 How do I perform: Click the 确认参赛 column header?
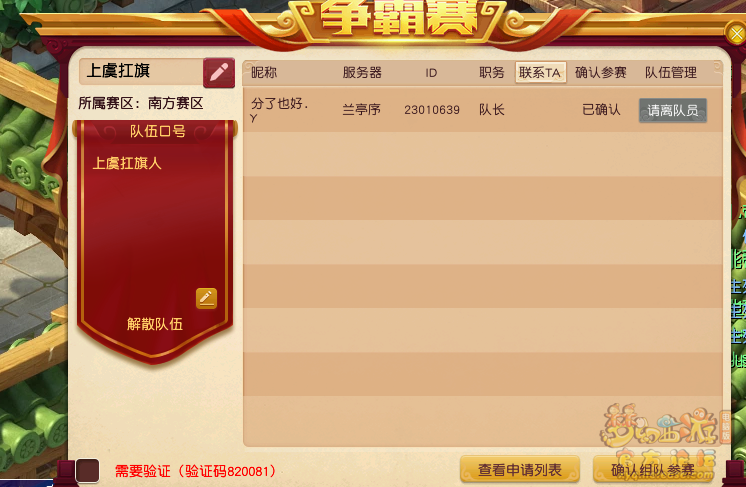(600, 72)
